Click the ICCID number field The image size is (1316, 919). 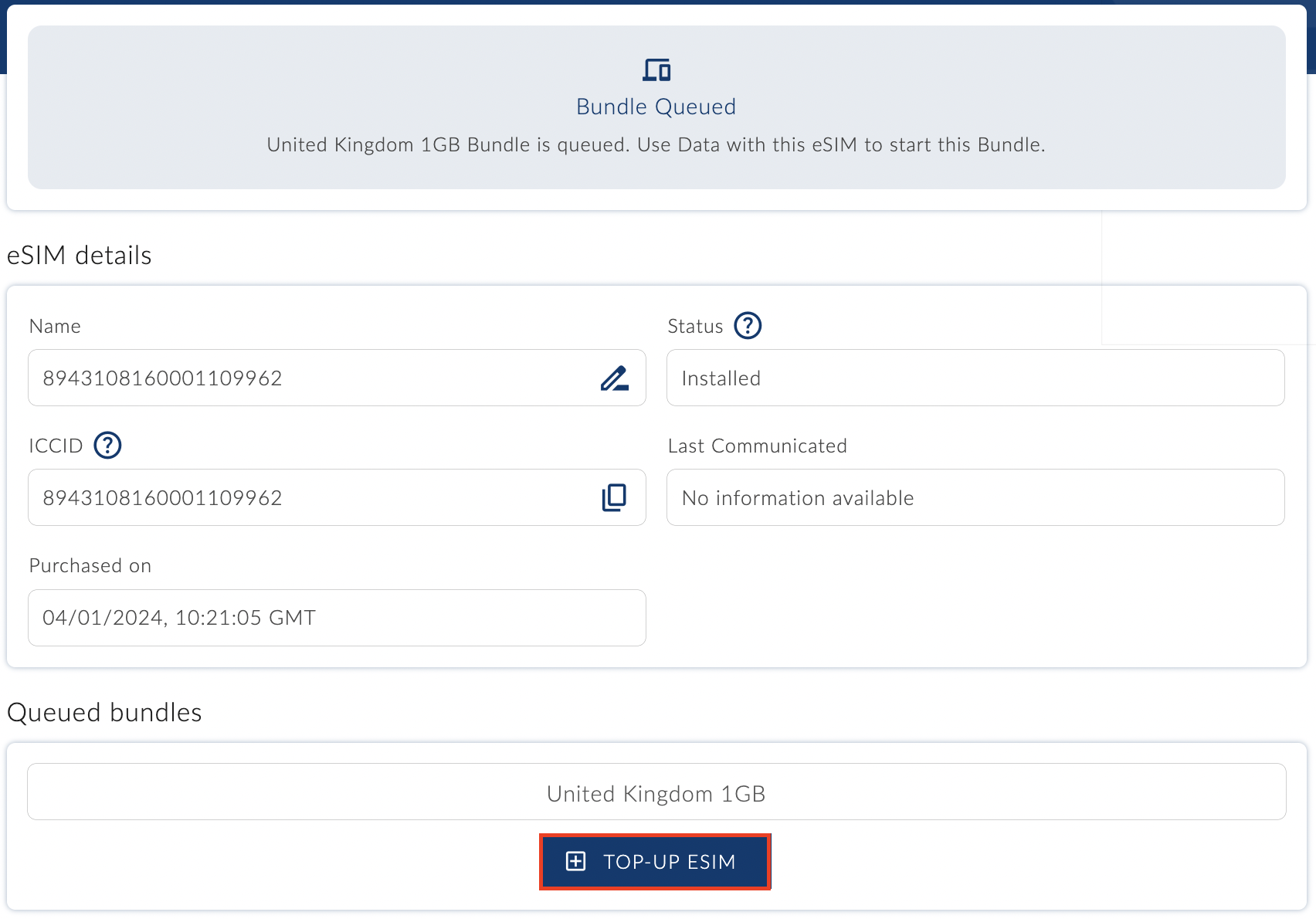click(309, 498)
